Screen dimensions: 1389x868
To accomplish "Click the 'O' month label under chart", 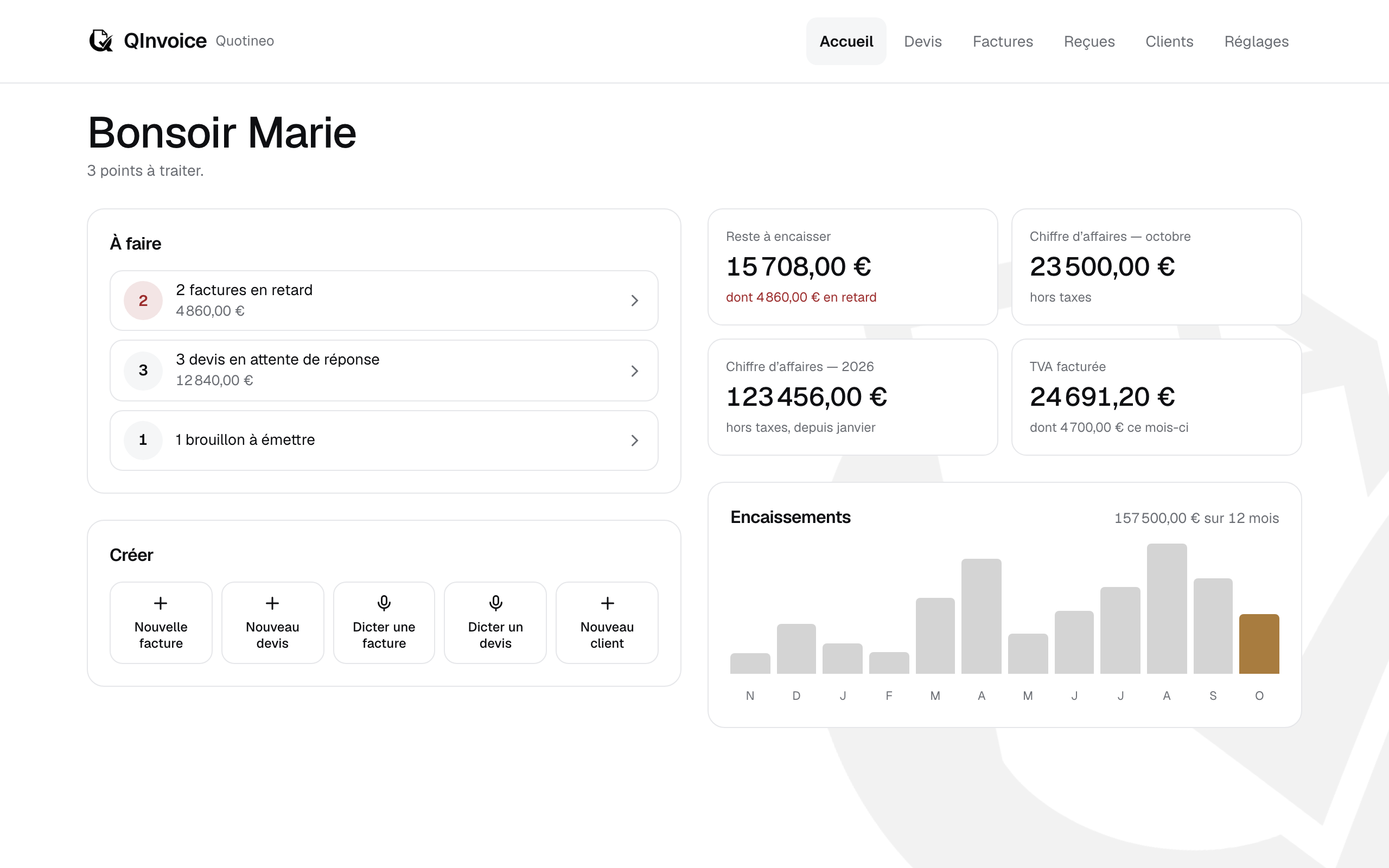I will click(x=1259, y=696).
